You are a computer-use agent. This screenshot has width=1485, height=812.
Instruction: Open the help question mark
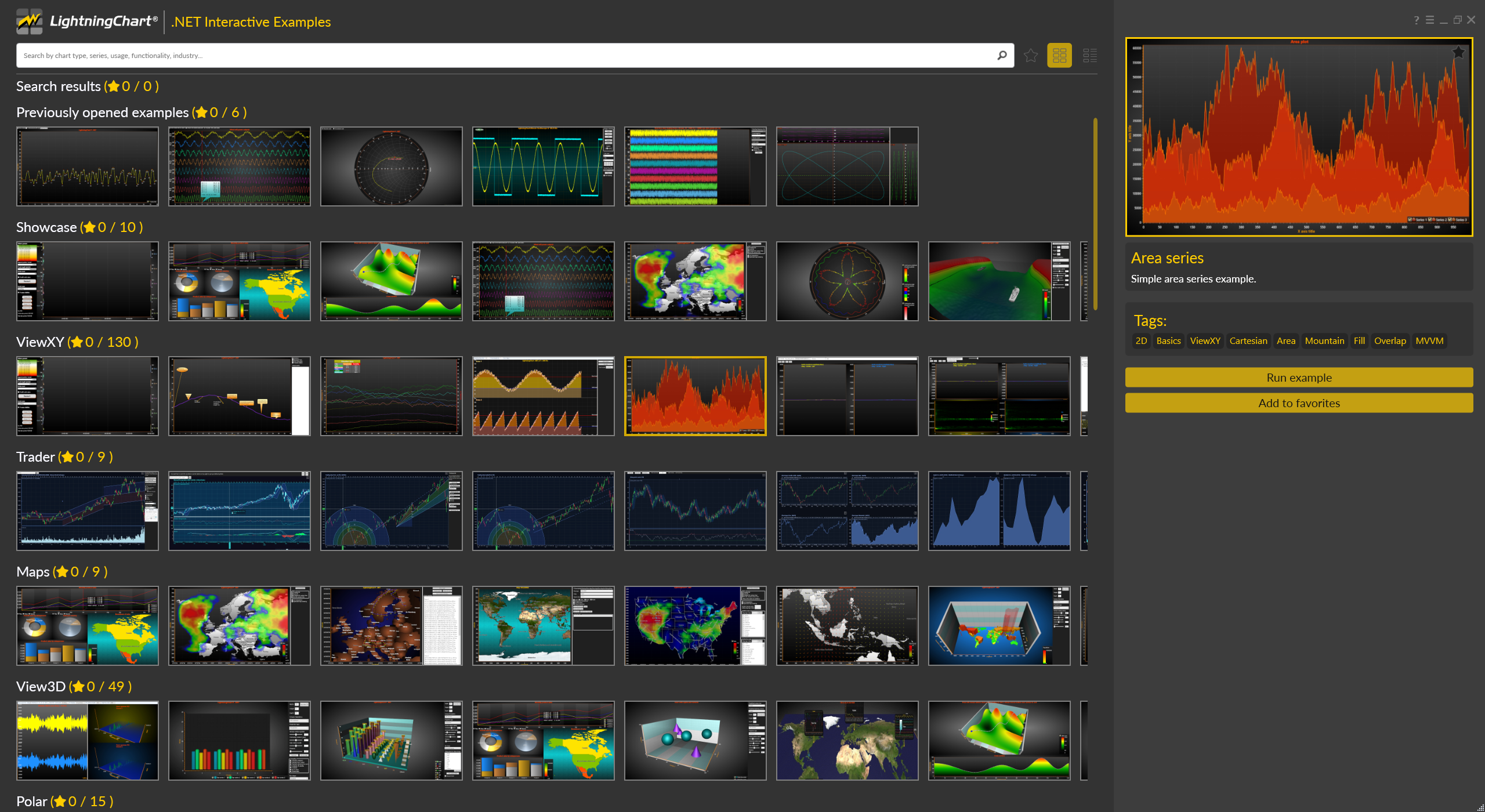1416,20
